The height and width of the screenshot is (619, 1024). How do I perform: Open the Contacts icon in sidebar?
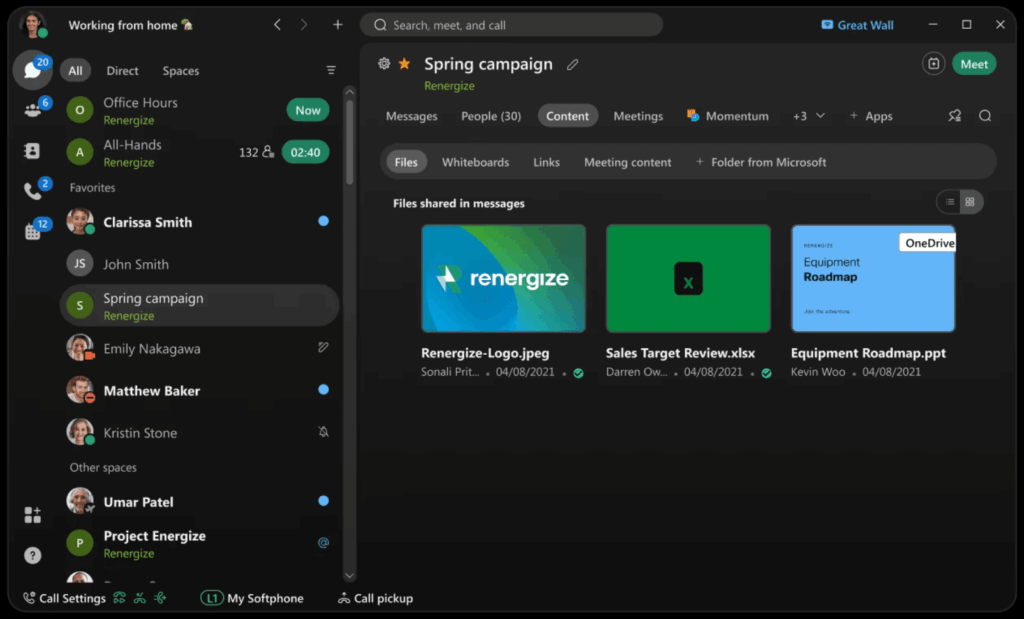[x=32, y=151]
